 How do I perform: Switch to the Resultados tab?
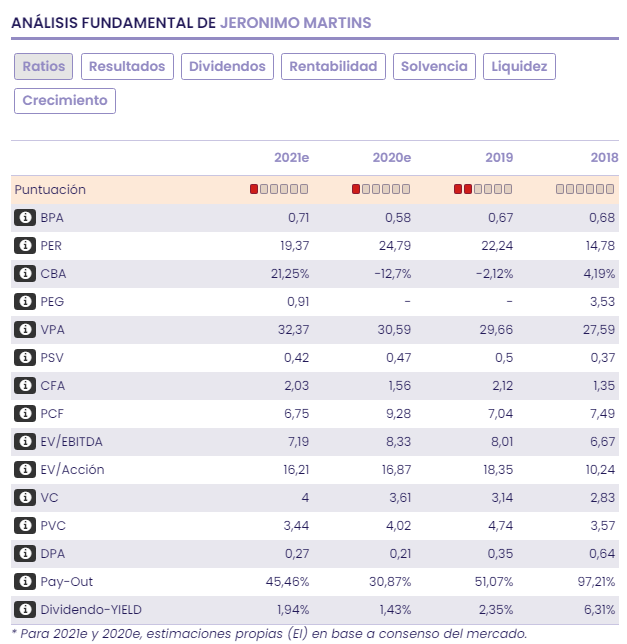point(127,67)
